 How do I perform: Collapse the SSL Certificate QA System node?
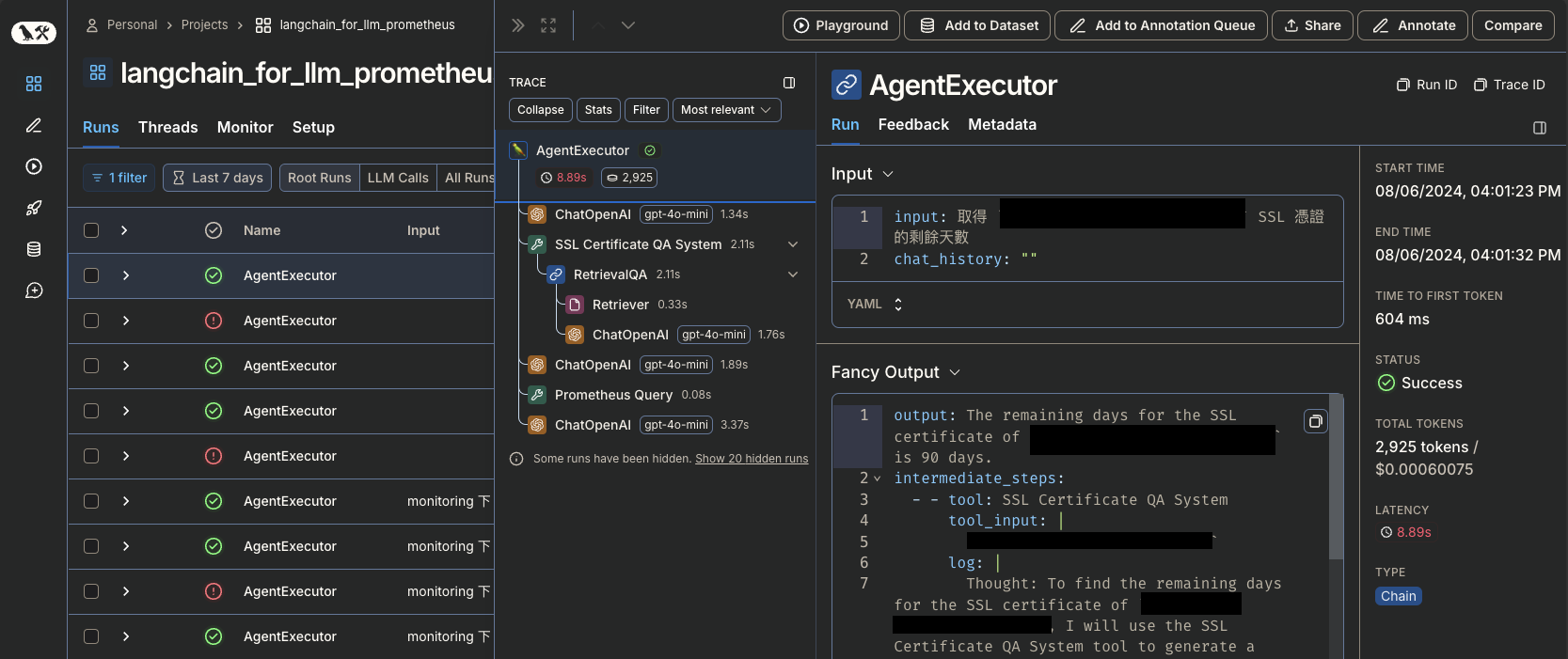(x=792, y=244)
